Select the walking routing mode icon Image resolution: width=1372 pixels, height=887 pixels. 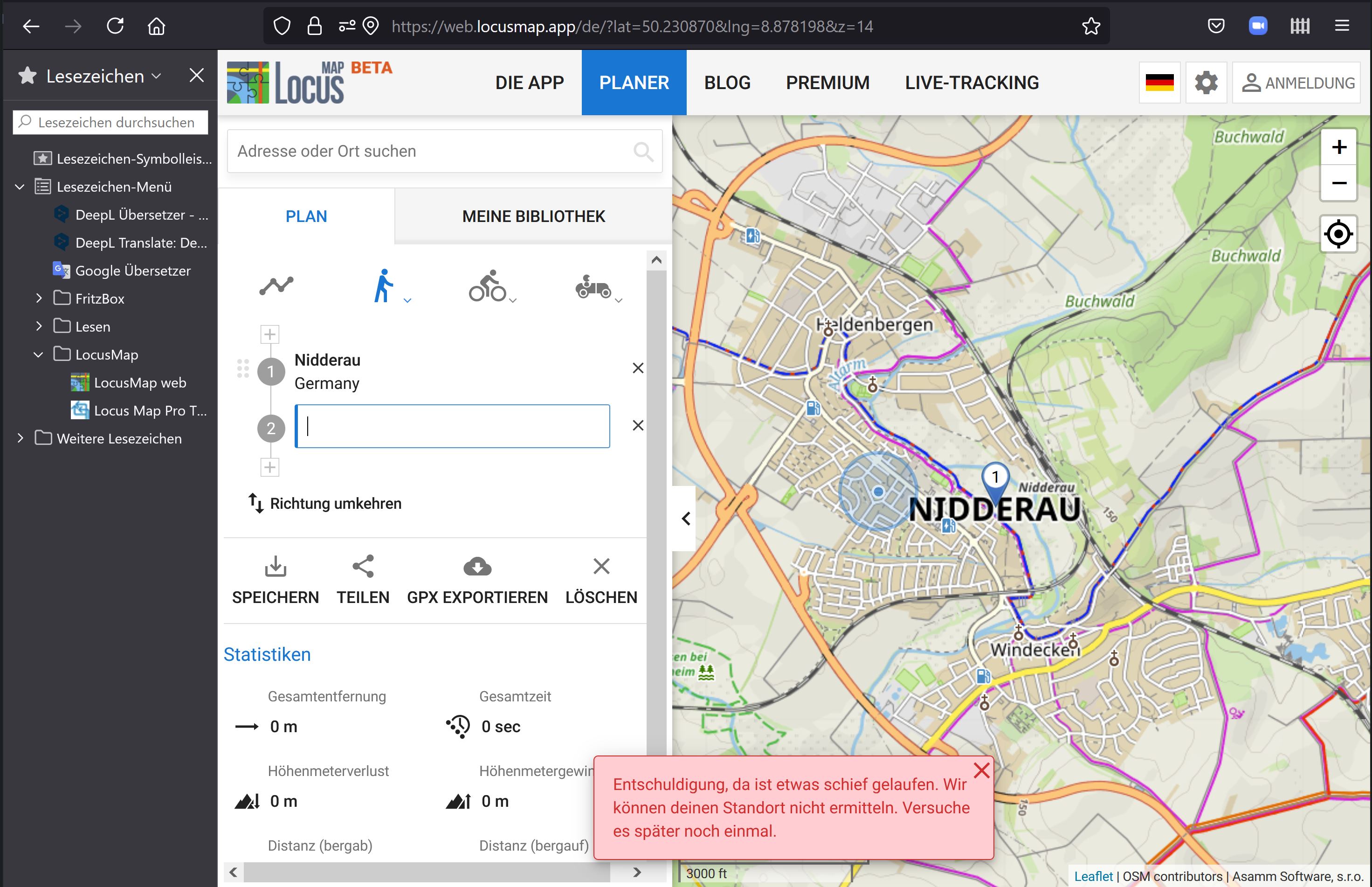[x=383, y=286]
